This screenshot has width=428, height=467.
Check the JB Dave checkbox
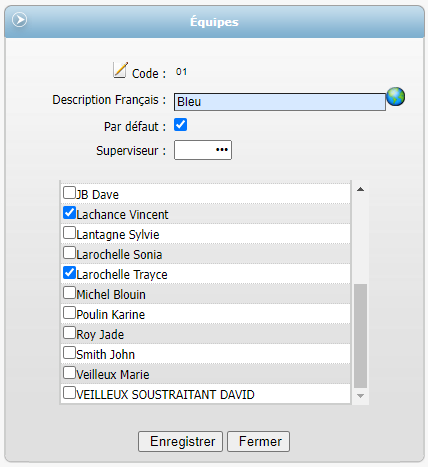tap(69, 192)
